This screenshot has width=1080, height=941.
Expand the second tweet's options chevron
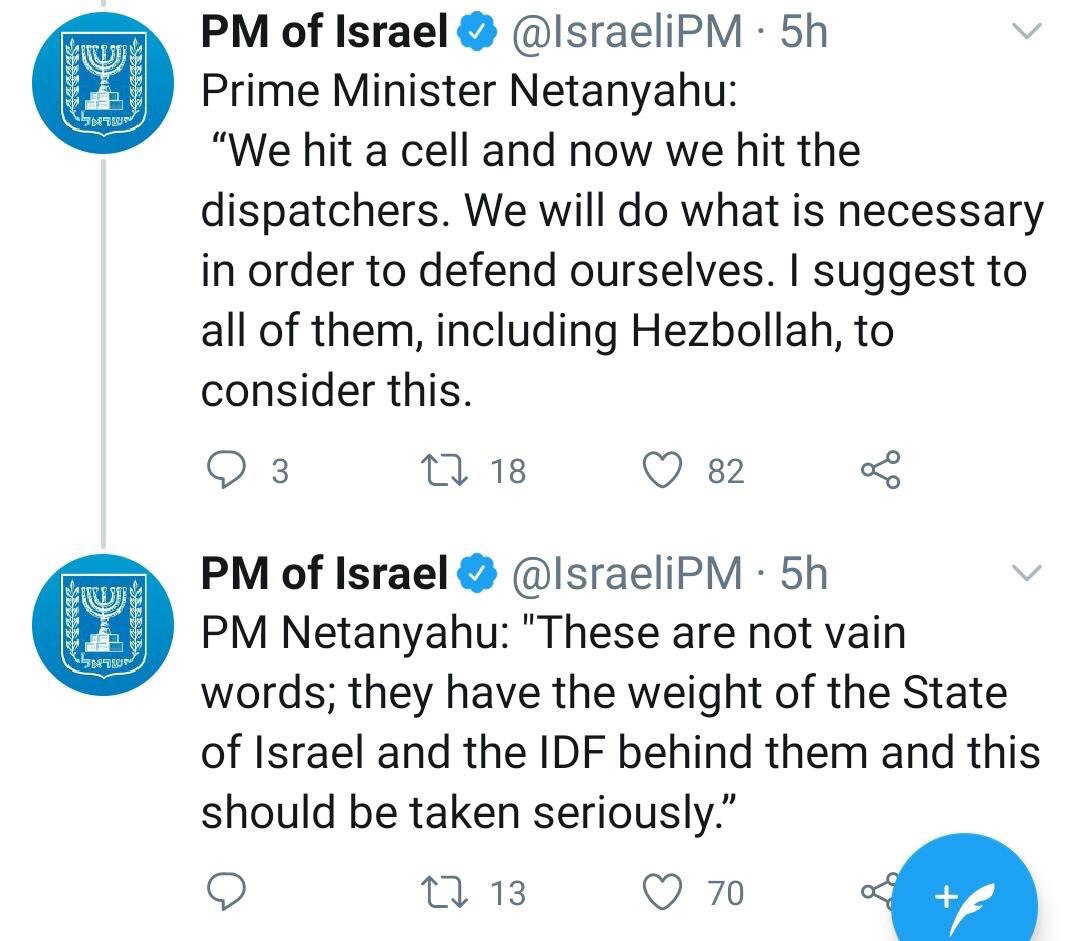point(1026,573)
